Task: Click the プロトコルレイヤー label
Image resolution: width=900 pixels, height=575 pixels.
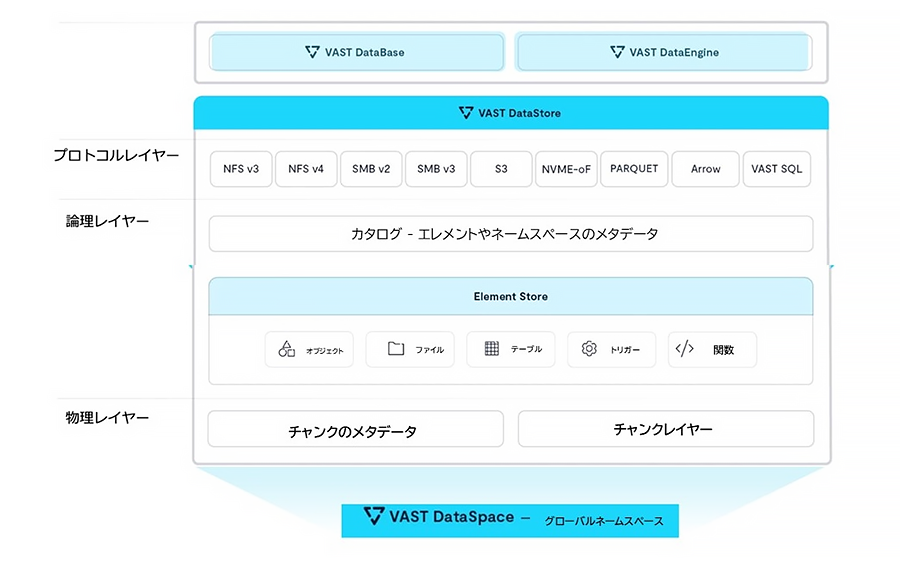Action: point(116,155)
